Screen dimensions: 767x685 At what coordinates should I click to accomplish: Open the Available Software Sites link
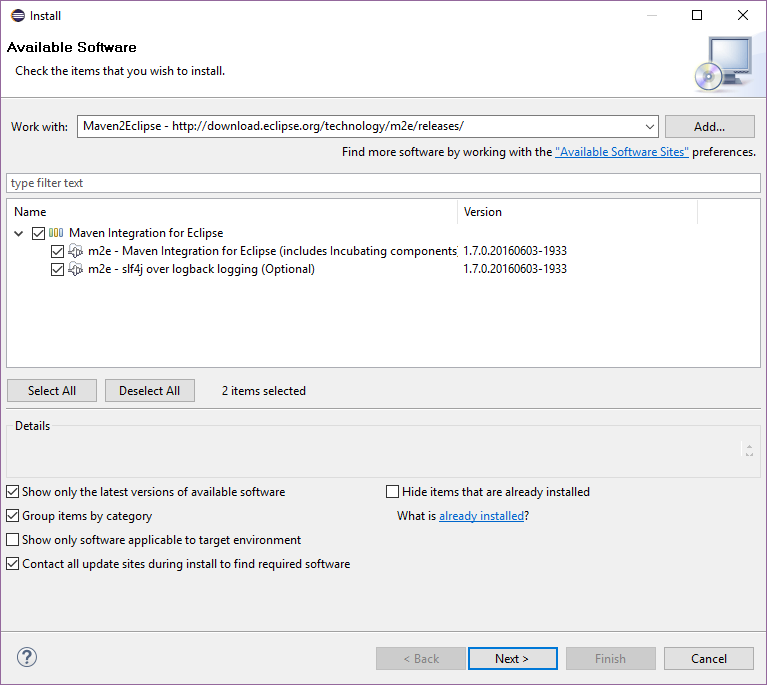click(x=621, y=152)
